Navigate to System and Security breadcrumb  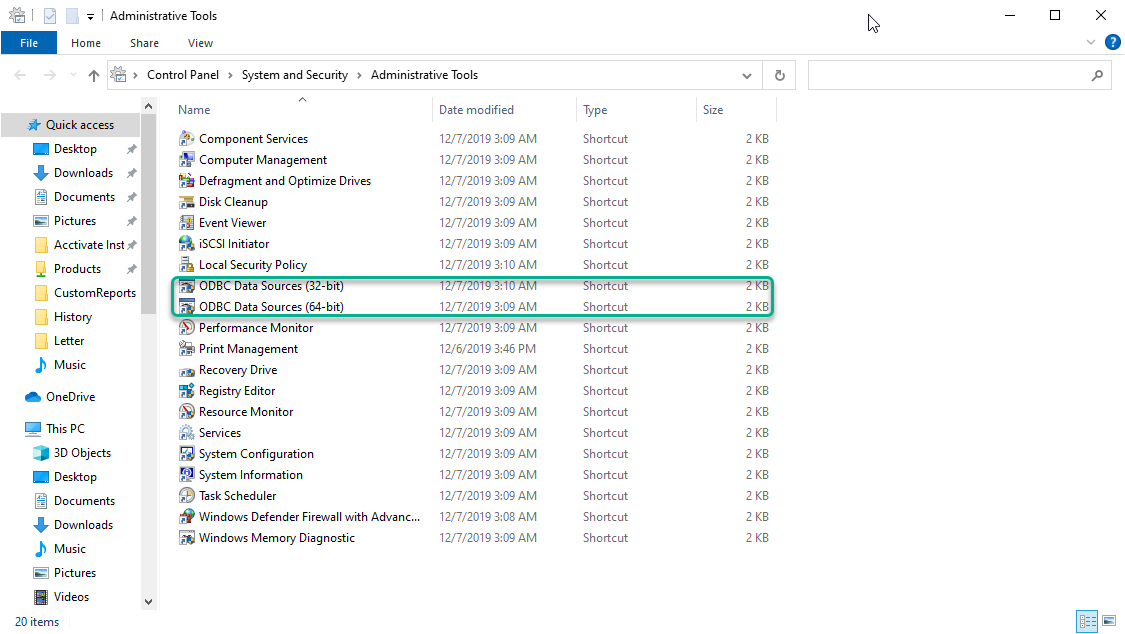295,75
